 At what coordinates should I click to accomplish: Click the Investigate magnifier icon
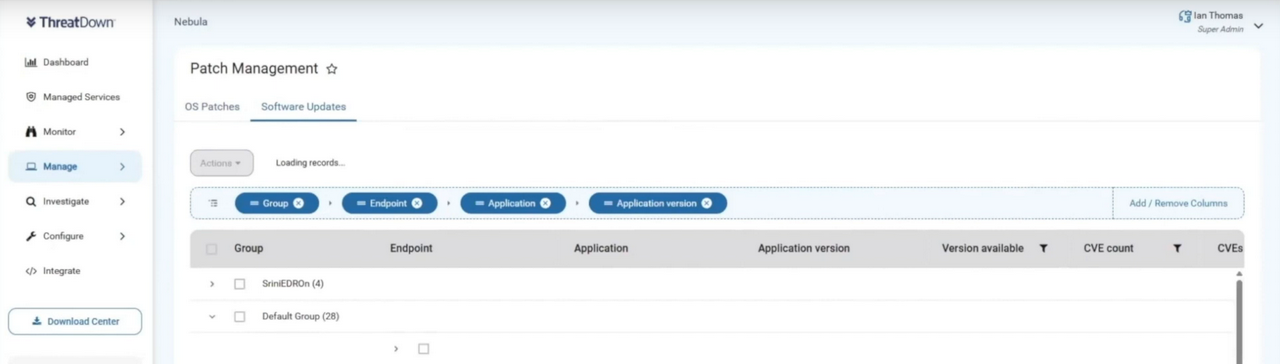(31, 202)
